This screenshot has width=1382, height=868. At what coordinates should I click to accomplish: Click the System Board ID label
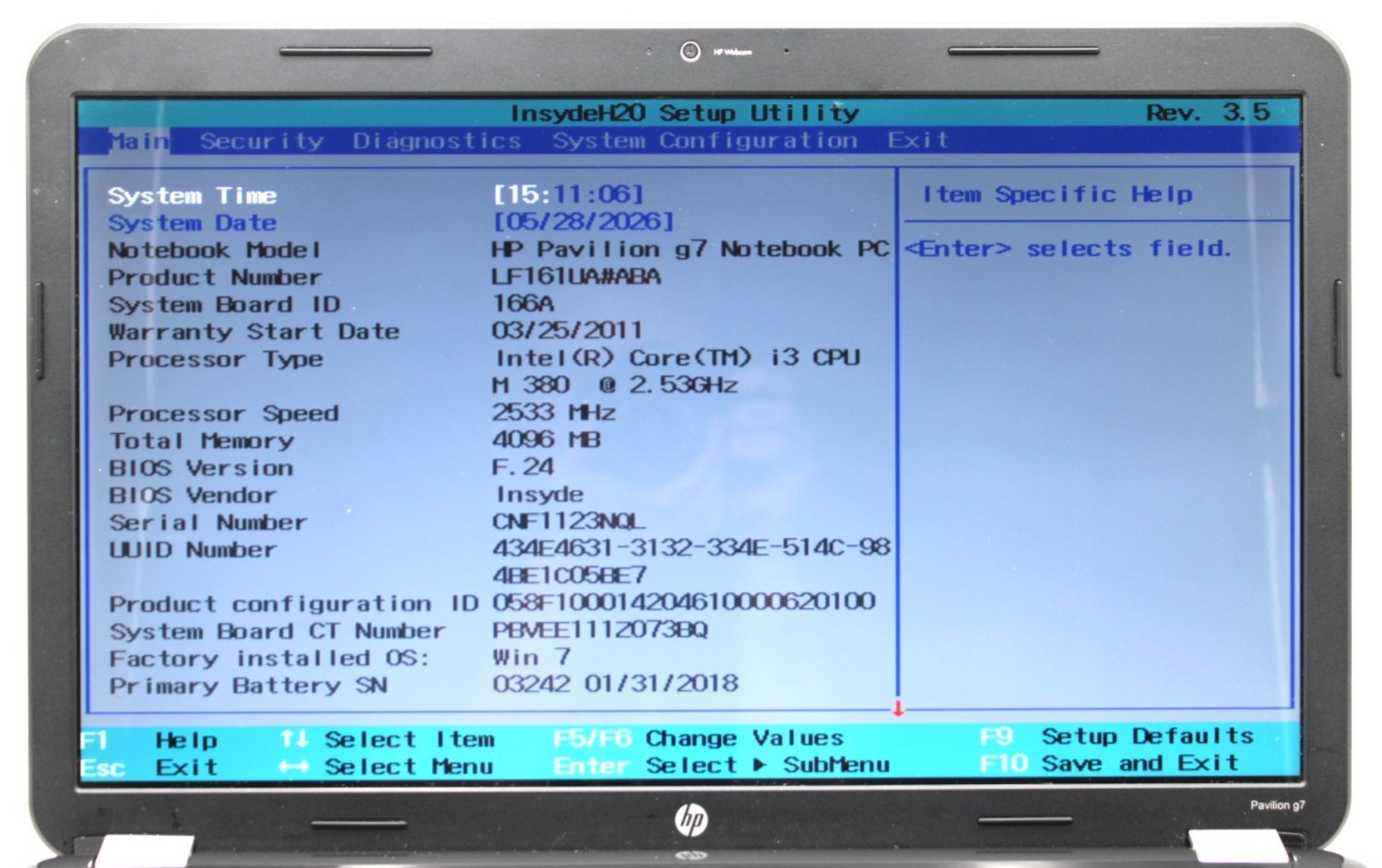(224, 304)
